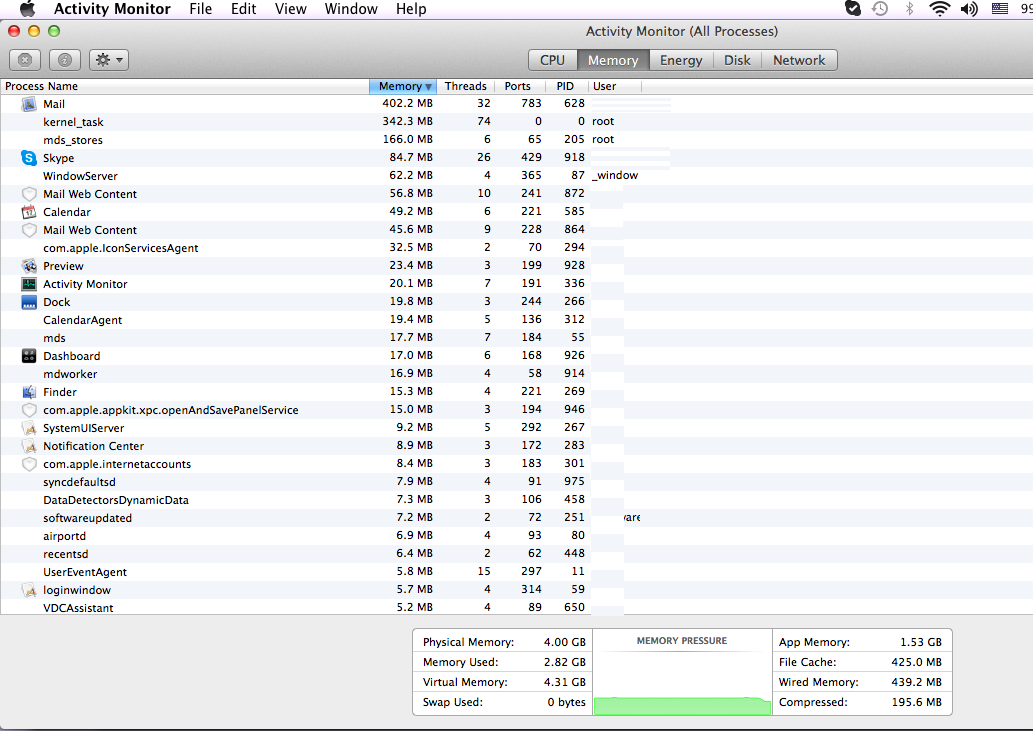
Task: Click the com.apple.internetaccounts shield icon
Action: [x=29, y=464]
